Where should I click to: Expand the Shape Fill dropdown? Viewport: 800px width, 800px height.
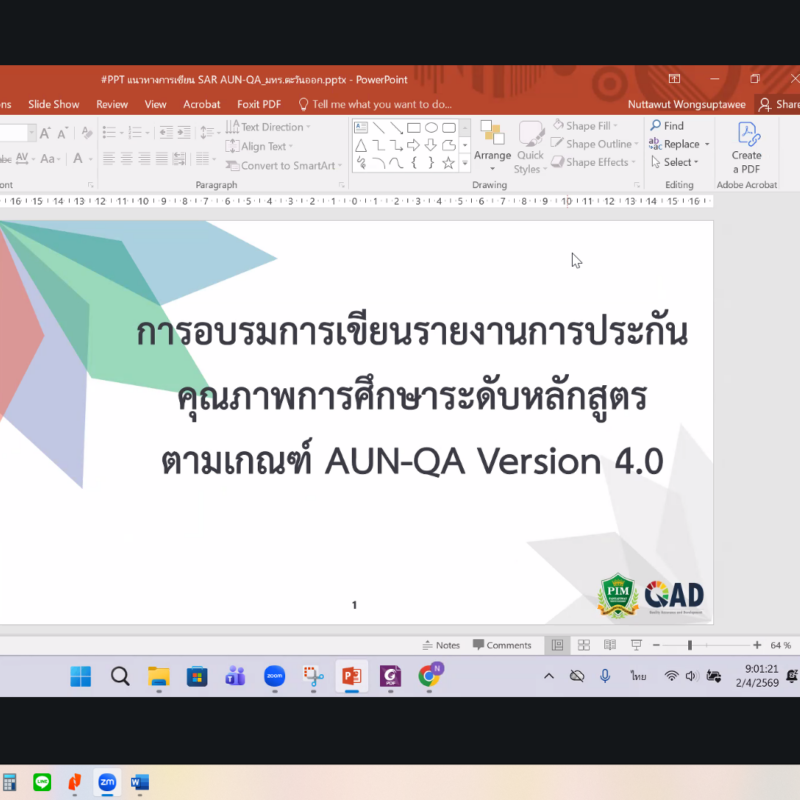click(616, 127)
